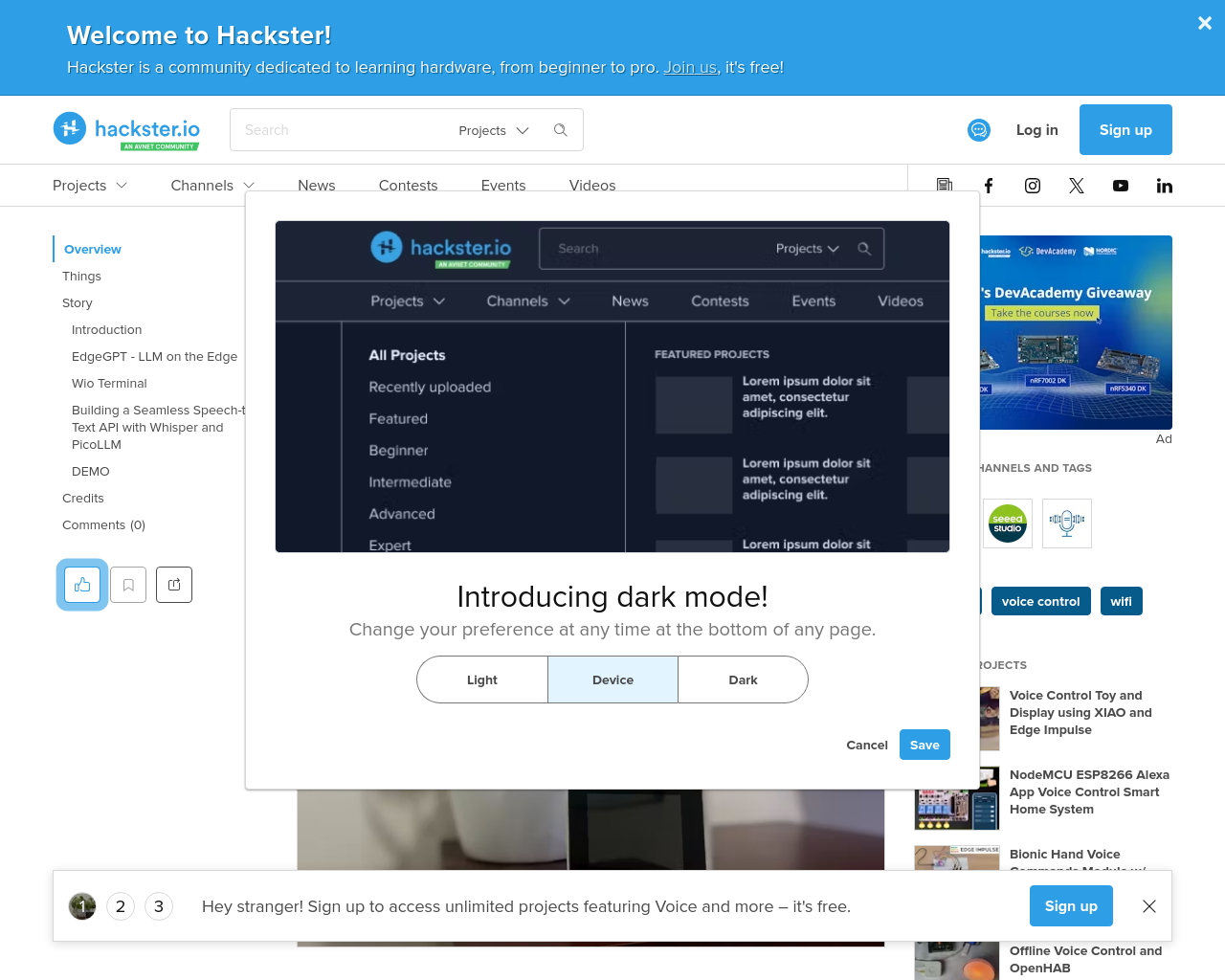Open Hackster Facebook page icon
The height and width of the screenshot is (980, 1225).
point(989,186)
